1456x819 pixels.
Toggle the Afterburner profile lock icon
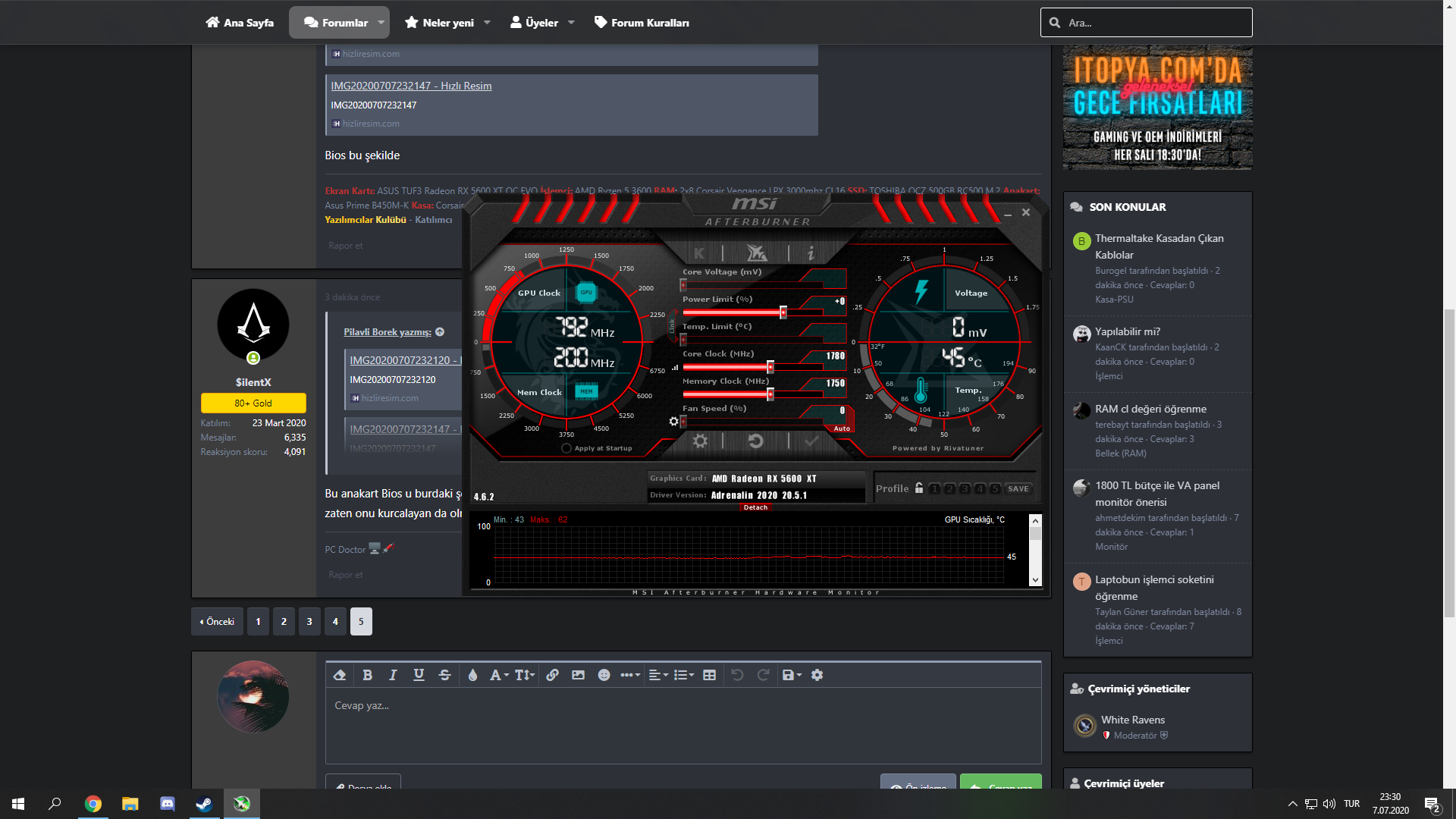(919, 488)
